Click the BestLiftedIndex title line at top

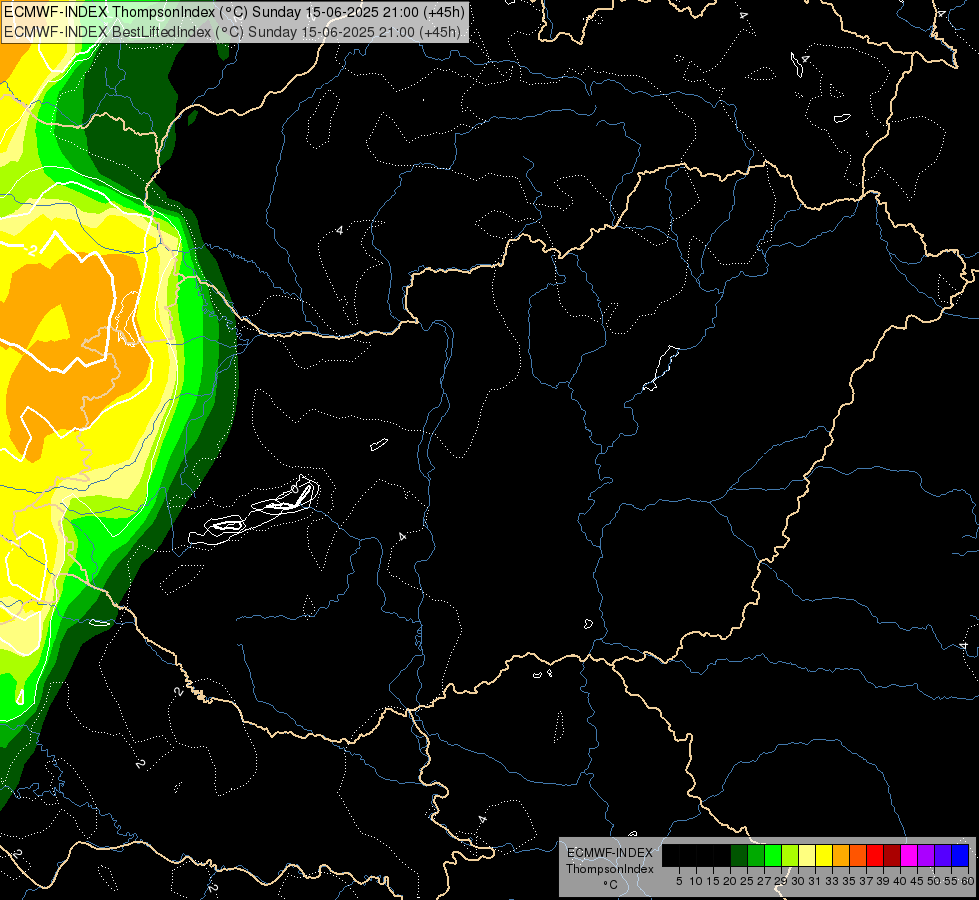[232, 31]
